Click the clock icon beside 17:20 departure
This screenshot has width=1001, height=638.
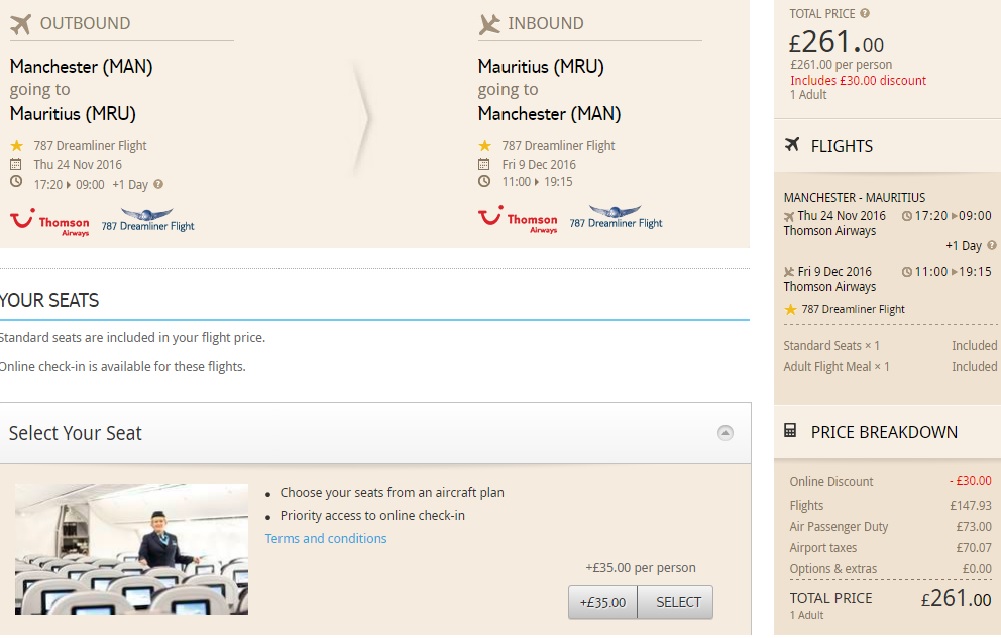click(16, 182)
